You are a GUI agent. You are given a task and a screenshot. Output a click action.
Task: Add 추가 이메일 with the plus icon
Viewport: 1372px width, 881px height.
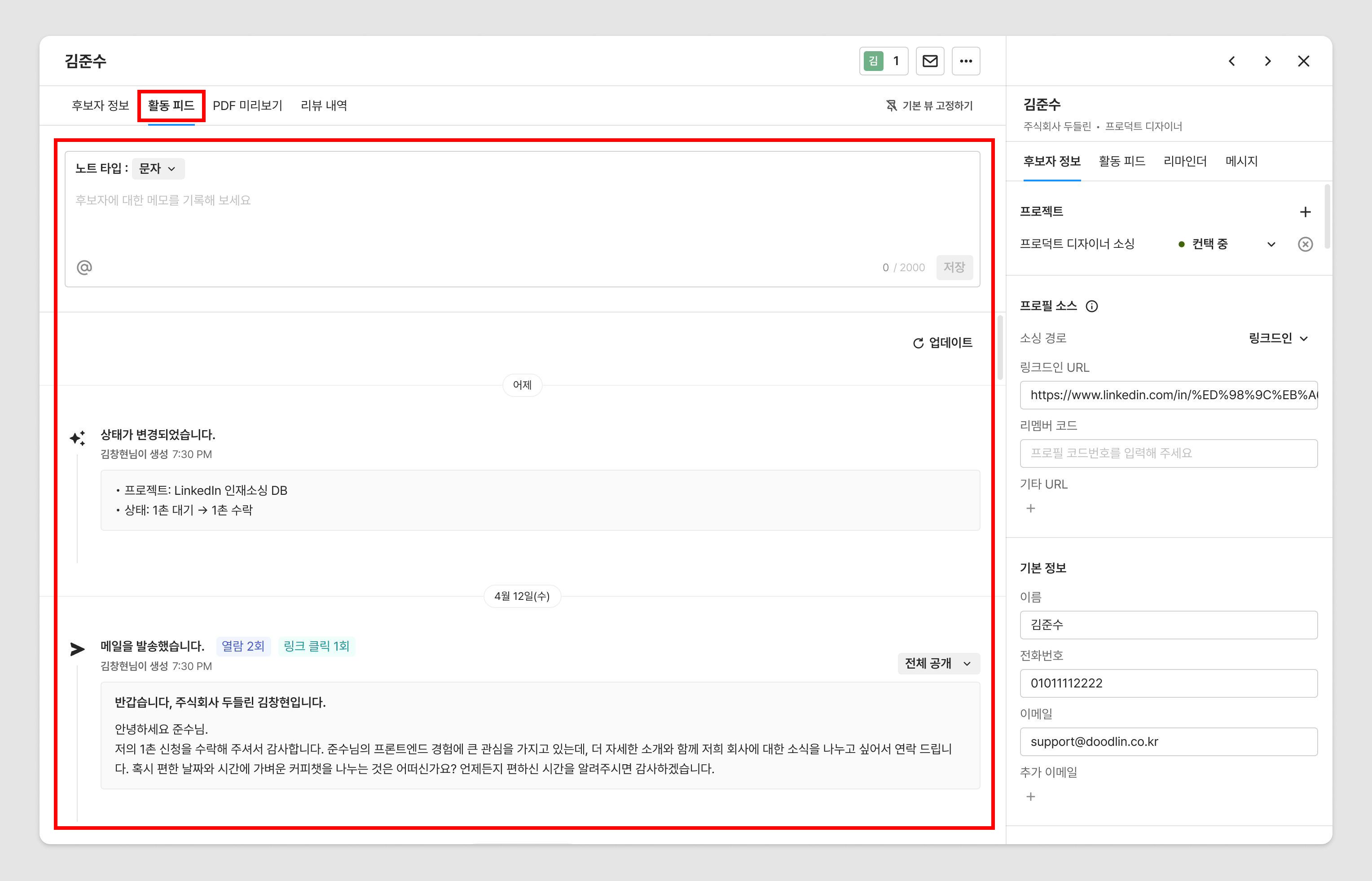click(x=1030, y=796)
